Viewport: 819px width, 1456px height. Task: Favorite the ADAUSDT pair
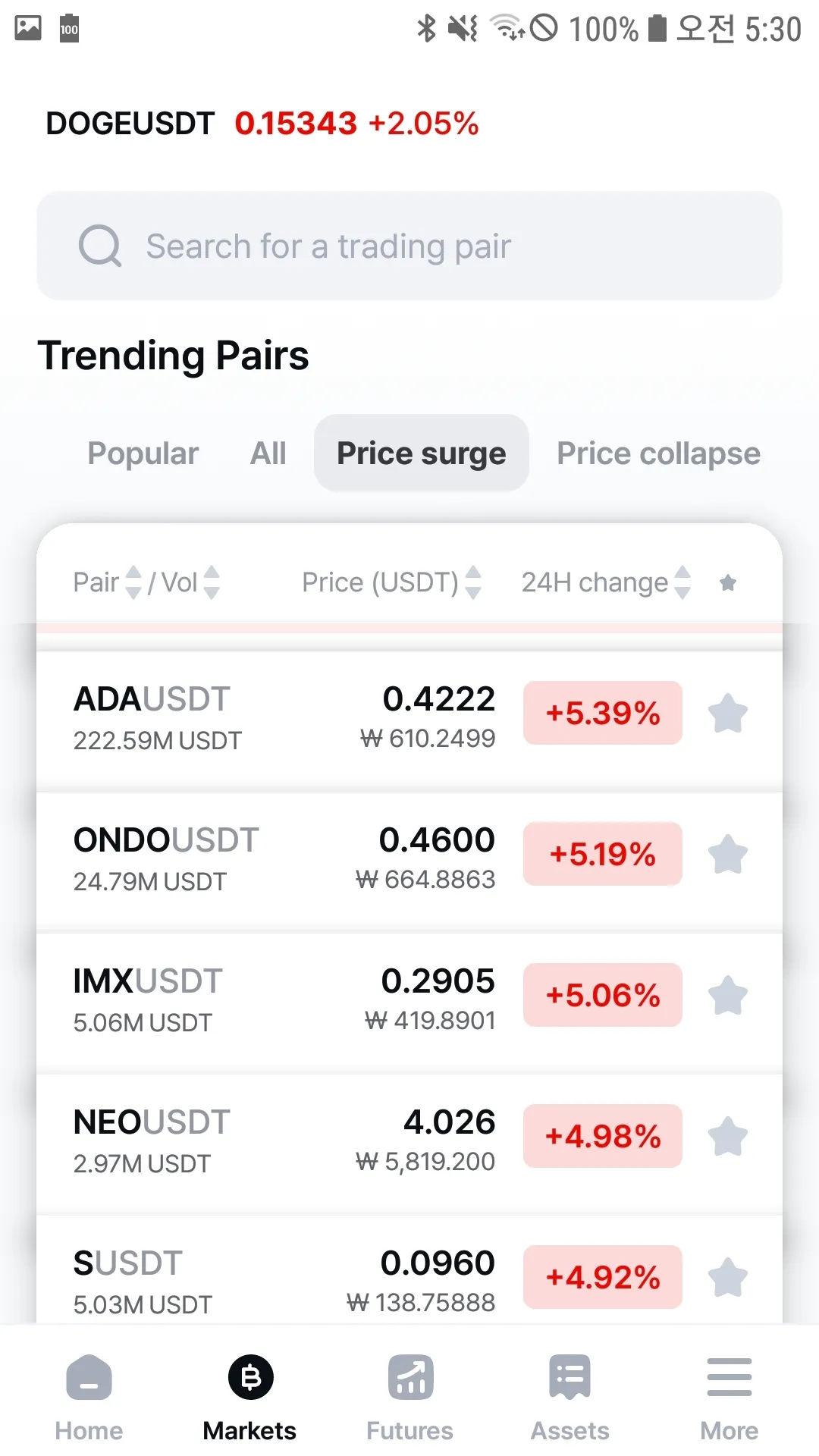pyautogui.click(x=728, y=713)
